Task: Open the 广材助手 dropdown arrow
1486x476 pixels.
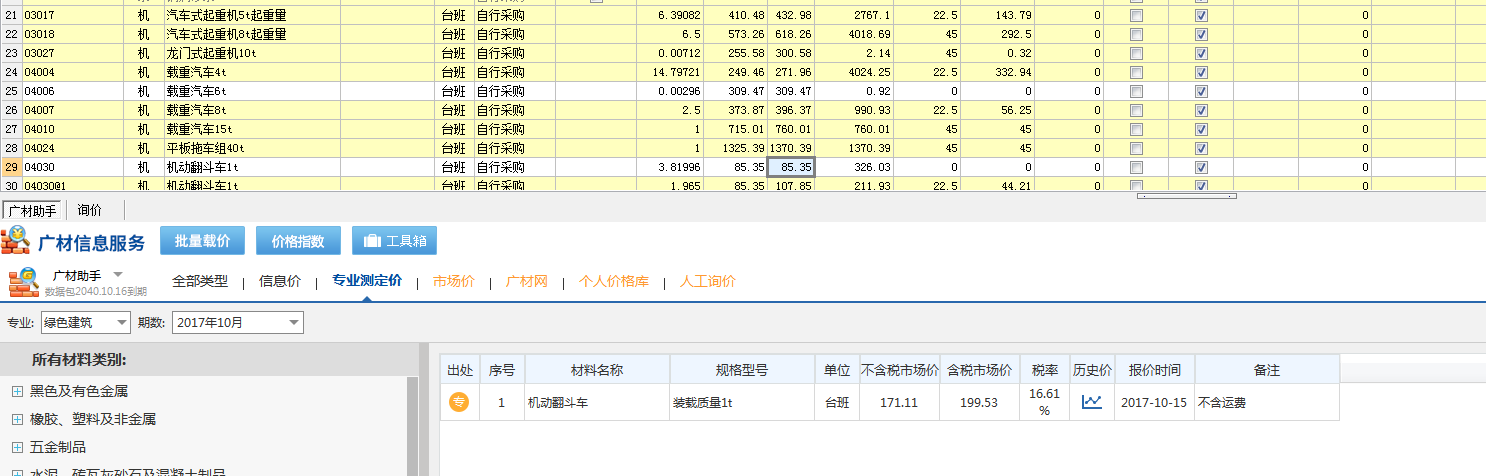Action: pos(117,274)
